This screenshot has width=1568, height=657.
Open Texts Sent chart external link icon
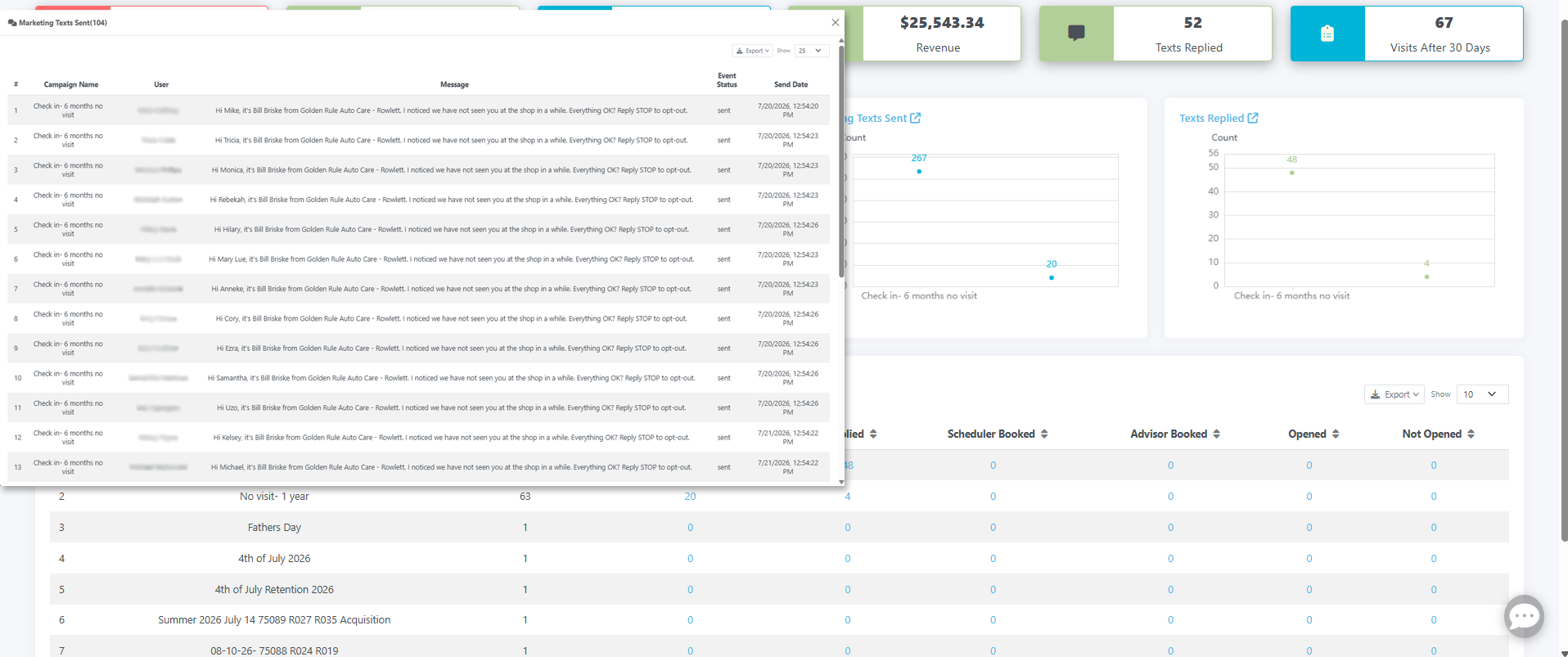[916, 119]
